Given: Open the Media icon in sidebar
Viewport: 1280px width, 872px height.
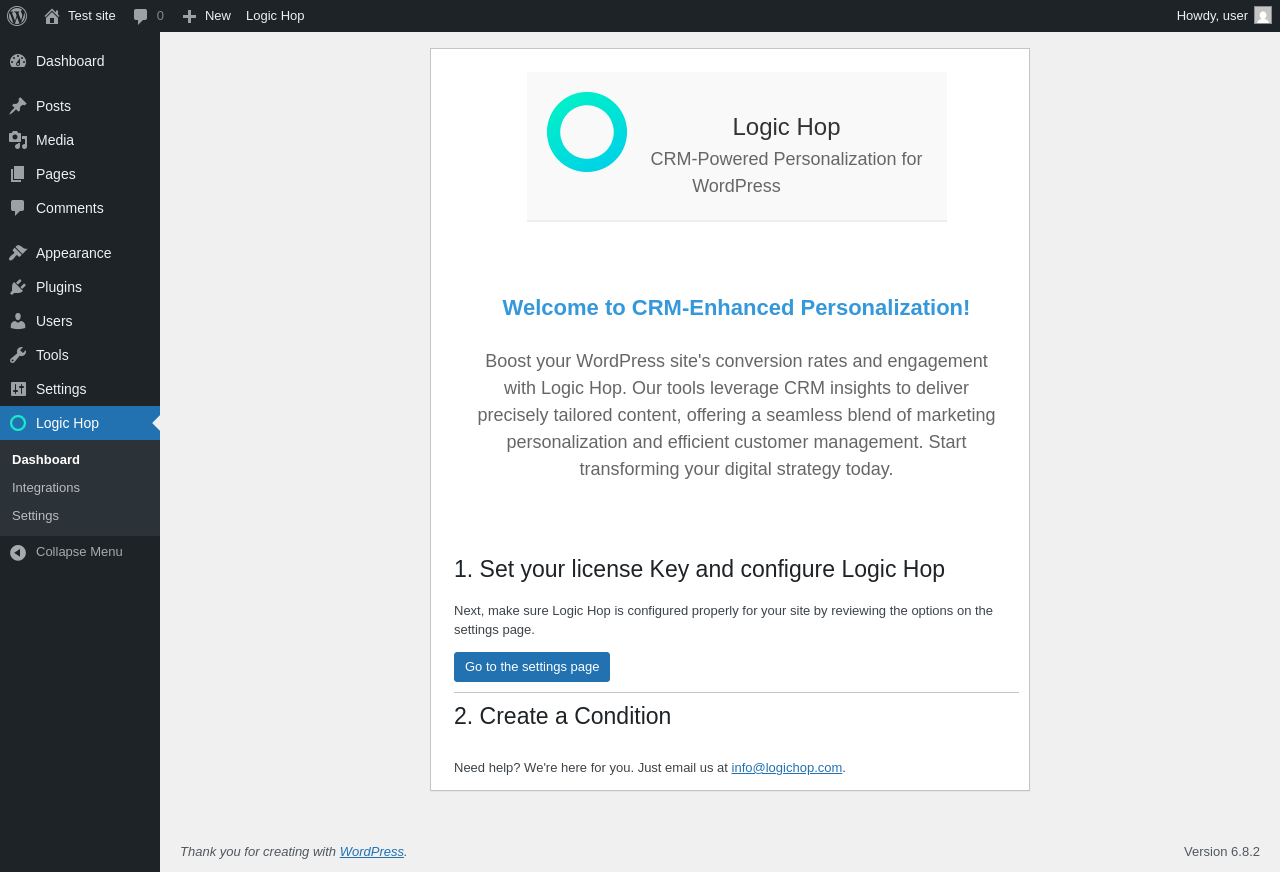Looking at the screenshot, I should click(18, 140).
